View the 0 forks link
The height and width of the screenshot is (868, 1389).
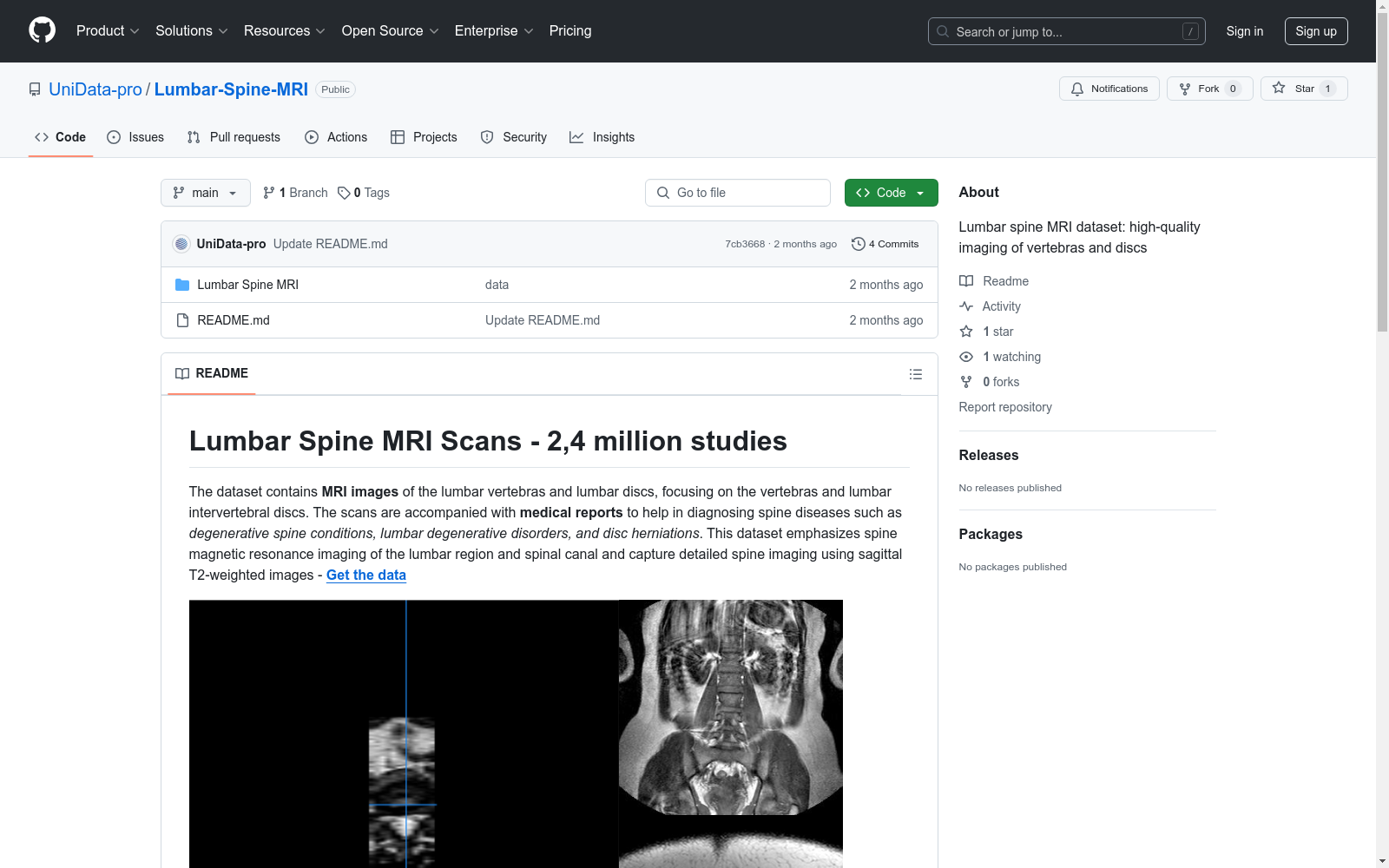pyautogui.click(x=990, y=382)
